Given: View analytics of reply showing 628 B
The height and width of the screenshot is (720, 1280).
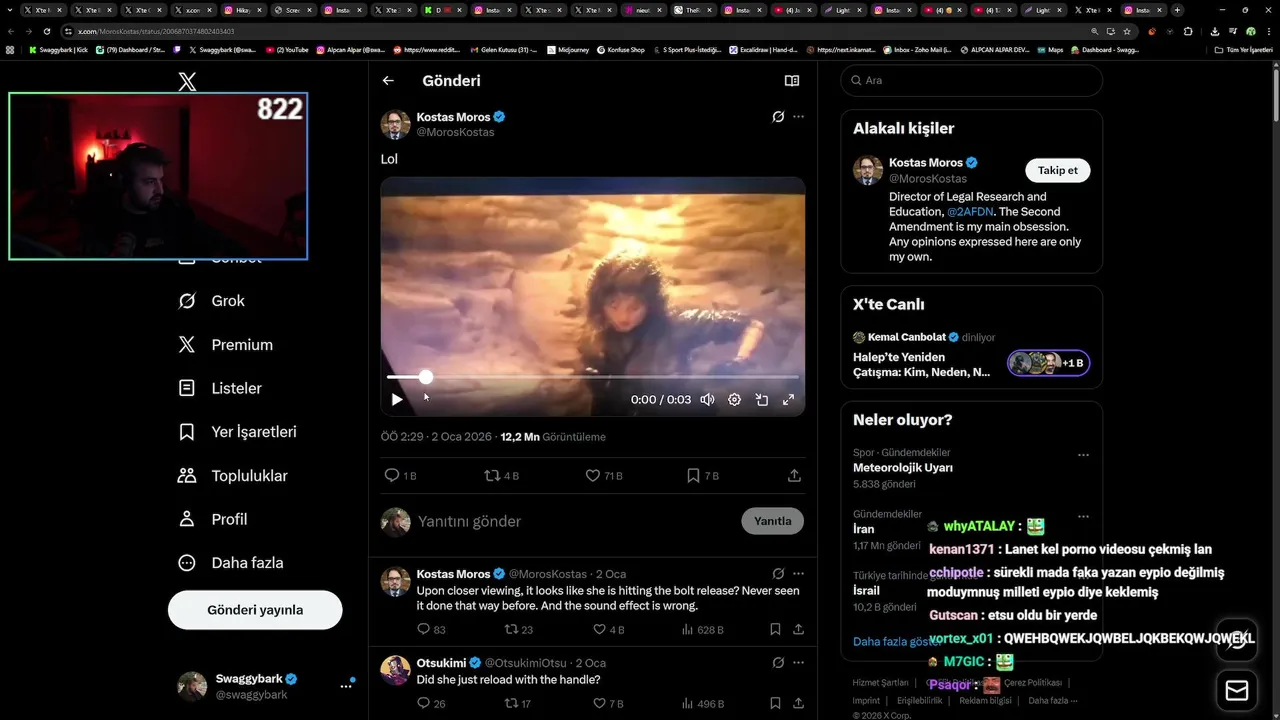Looking at the screenshot, I should point(702,630).
